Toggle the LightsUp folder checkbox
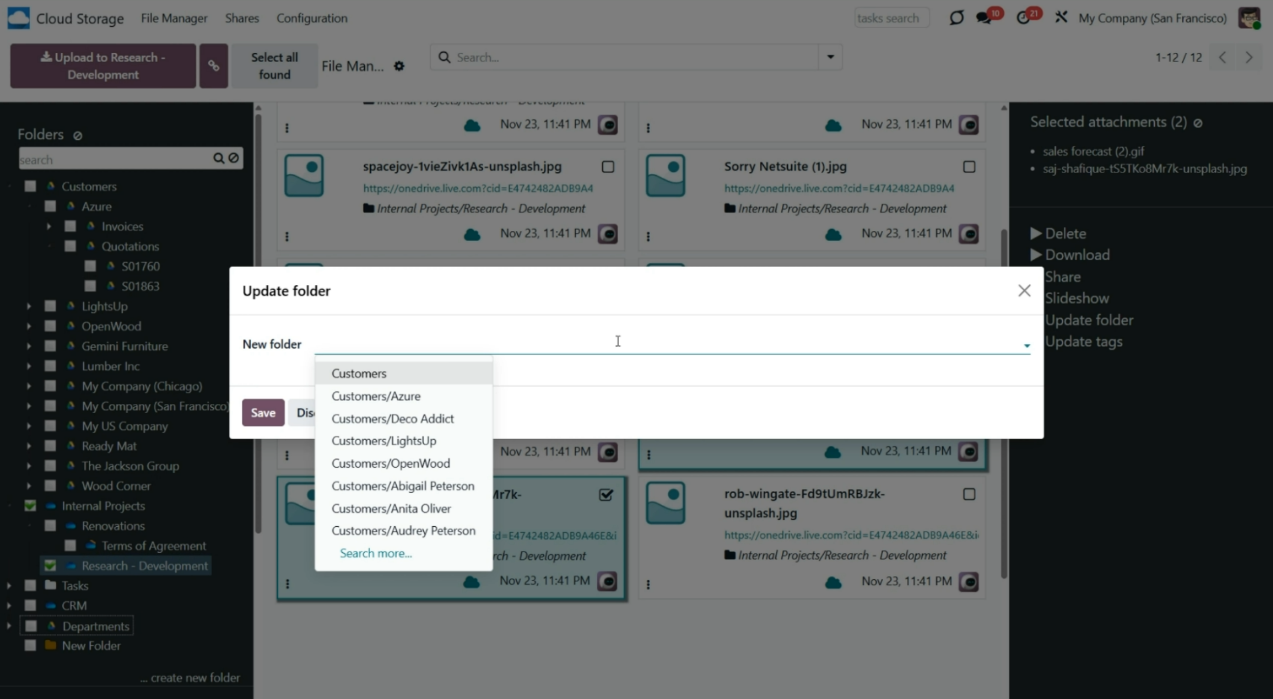Screen dimensions: 1273x699 coord(50,306)
